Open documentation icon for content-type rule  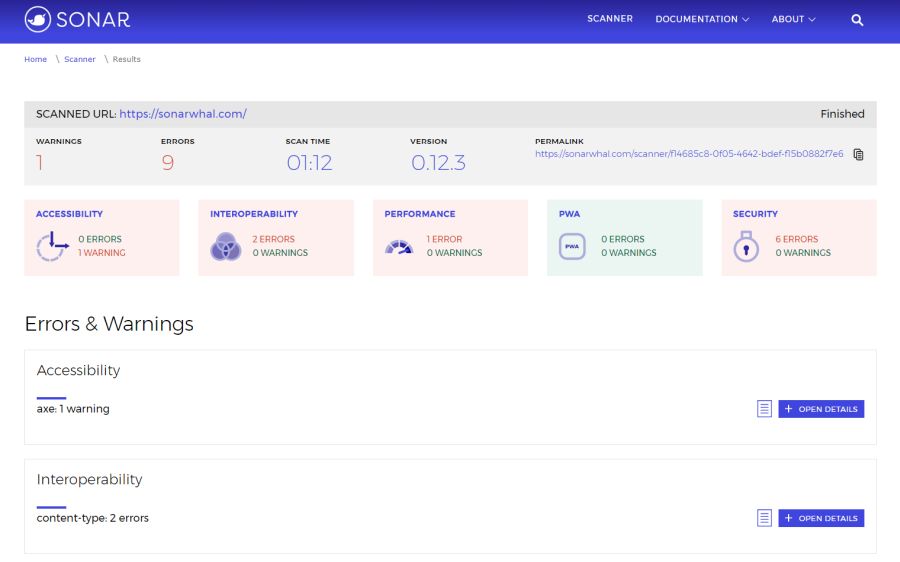pyautogui.click(x=764, y=518)
